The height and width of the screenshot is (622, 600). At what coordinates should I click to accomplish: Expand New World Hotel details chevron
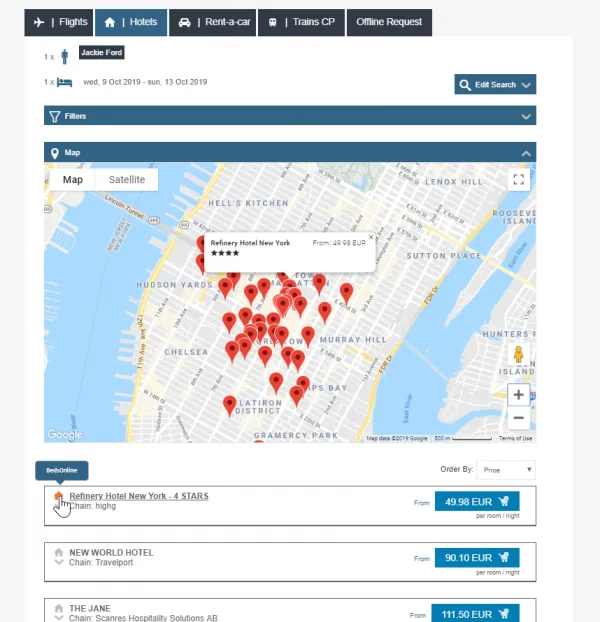[x=59, y=562]
